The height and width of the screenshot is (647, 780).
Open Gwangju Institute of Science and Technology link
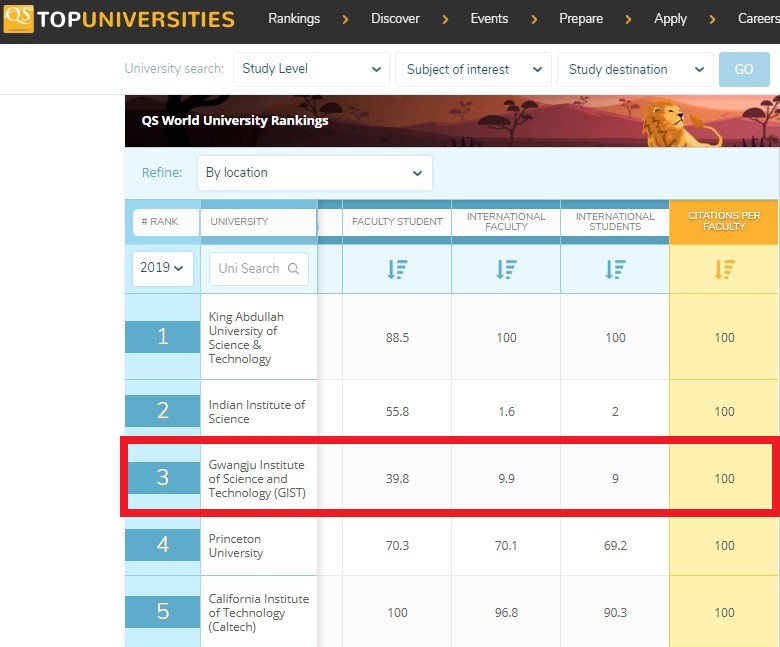pyautogui.click(x=256, y=479)
